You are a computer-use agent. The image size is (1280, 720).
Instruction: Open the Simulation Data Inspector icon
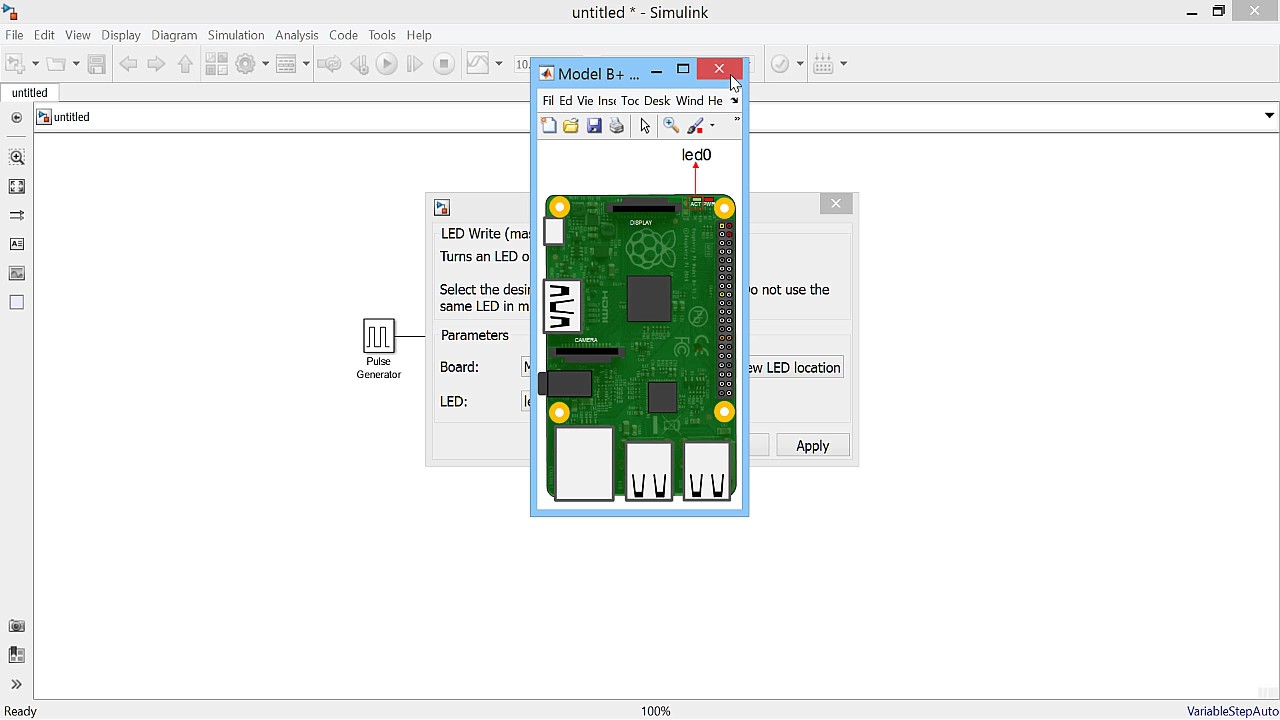coord(478,64)
